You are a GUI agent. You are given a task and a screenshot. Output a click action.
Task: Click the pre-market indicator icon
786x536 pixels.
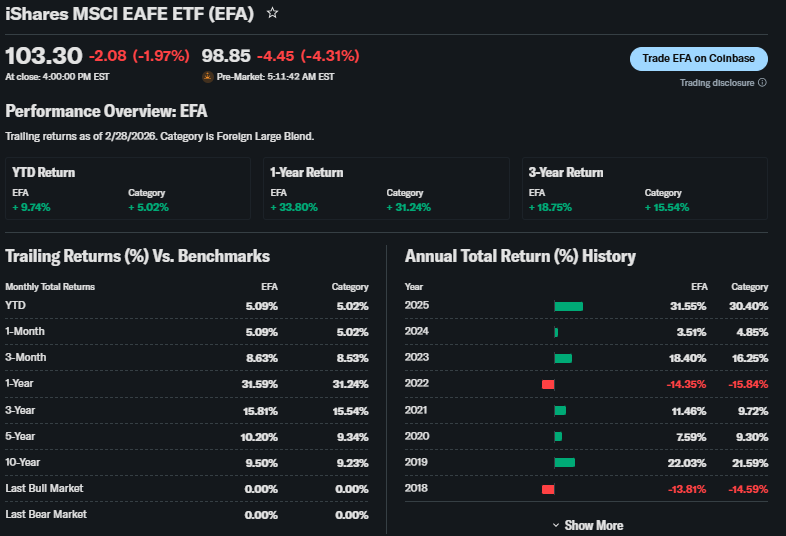(x=208, y=76)
